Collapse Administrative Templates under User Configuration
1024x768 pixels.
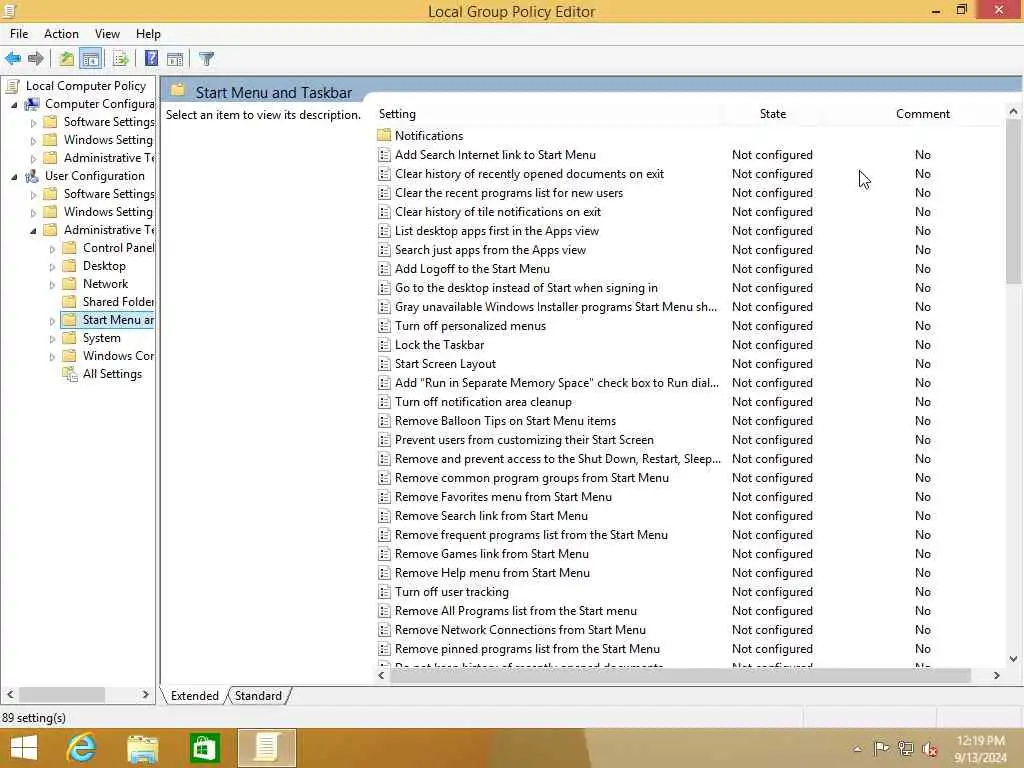coord(33,231)
